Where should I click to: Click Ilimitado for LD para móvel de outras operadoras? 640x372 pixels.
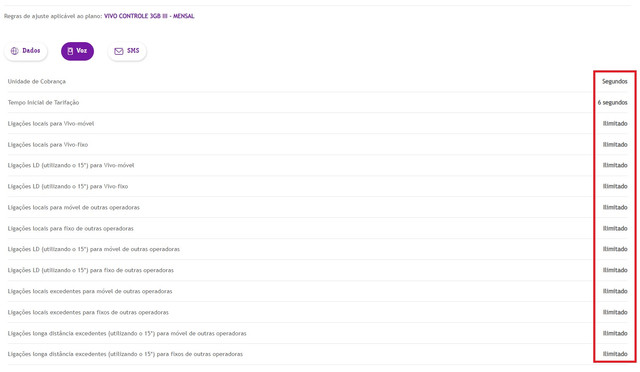[615, 249]
